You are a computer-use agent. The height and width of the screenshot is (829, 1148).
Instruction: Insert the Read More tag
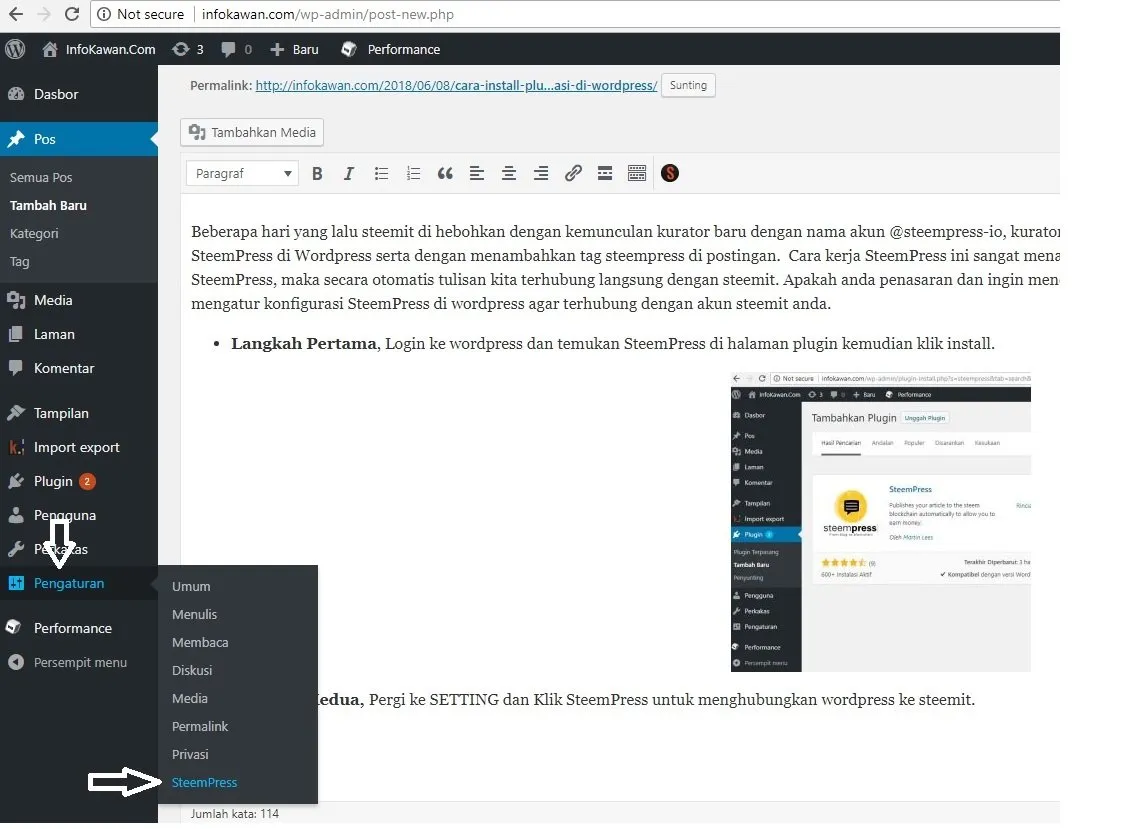coord(605,174)
